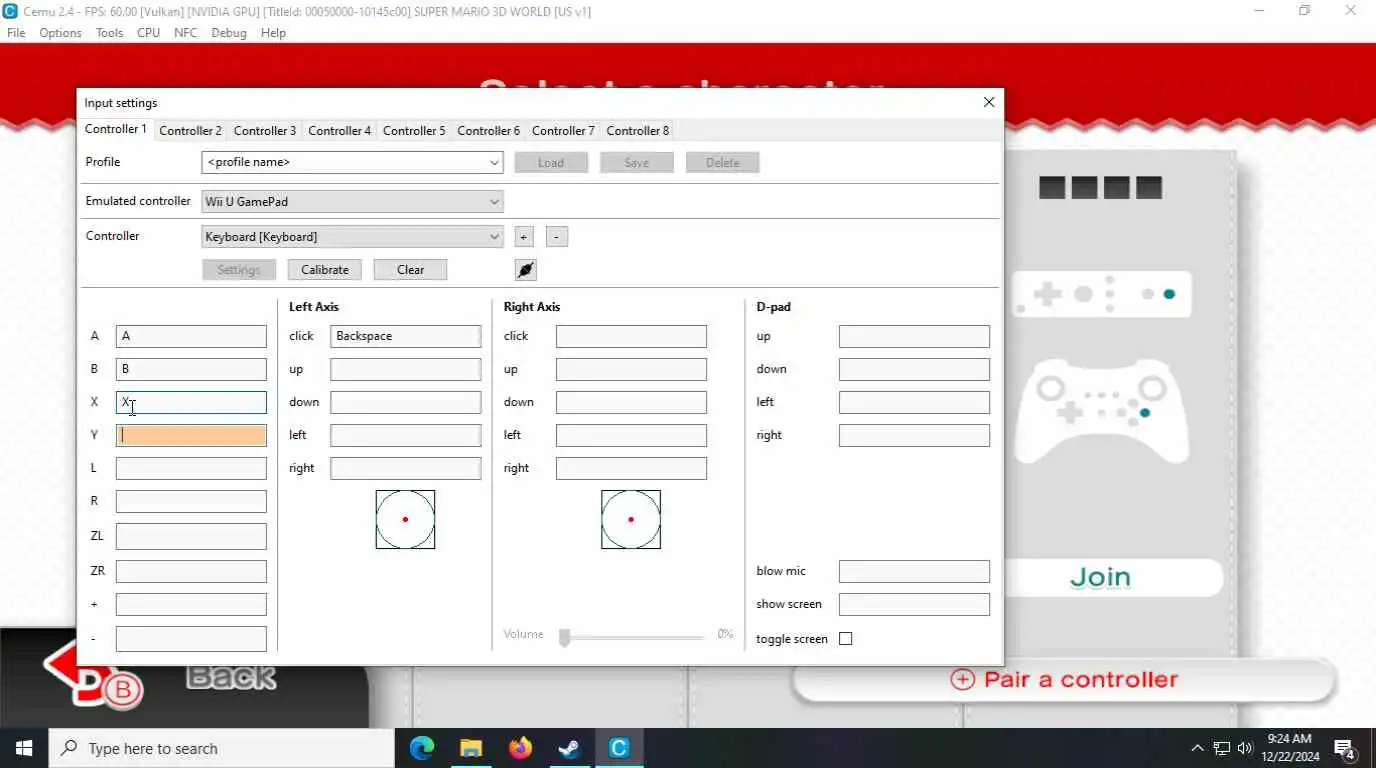1376x768 pixels.
Task: Click the Settings button
Action: click(x=239, y=270)
